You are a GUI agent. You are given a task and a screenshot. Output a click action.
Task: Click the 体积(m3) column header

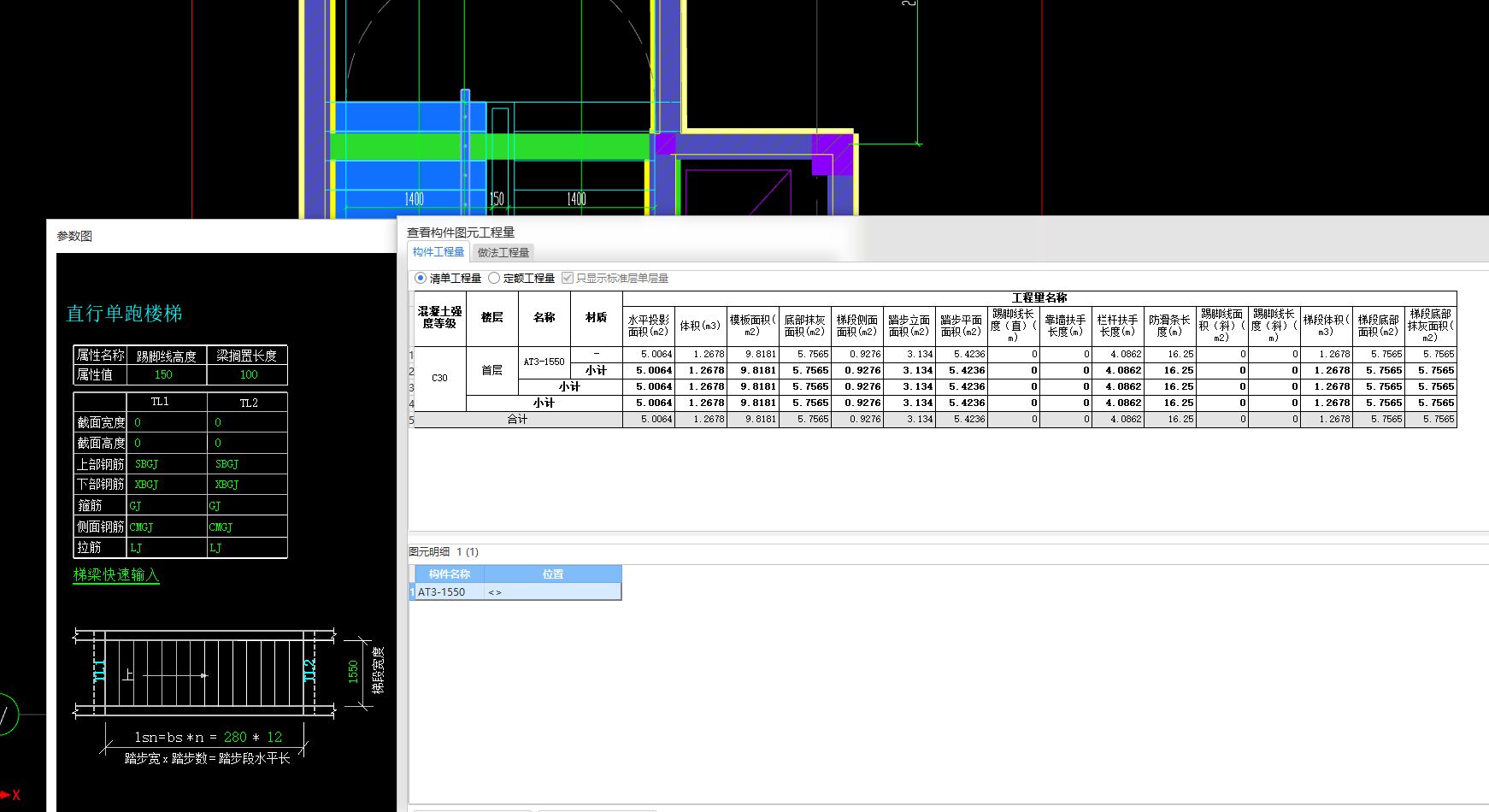click(x=701, y=326)
